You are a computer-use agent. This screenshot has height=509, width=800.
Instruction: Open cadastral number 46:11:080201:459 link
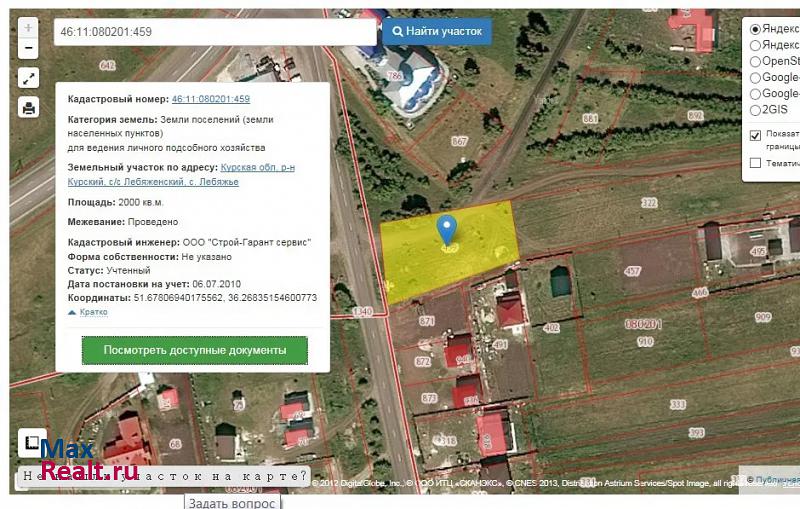click(x=210, y=99)
